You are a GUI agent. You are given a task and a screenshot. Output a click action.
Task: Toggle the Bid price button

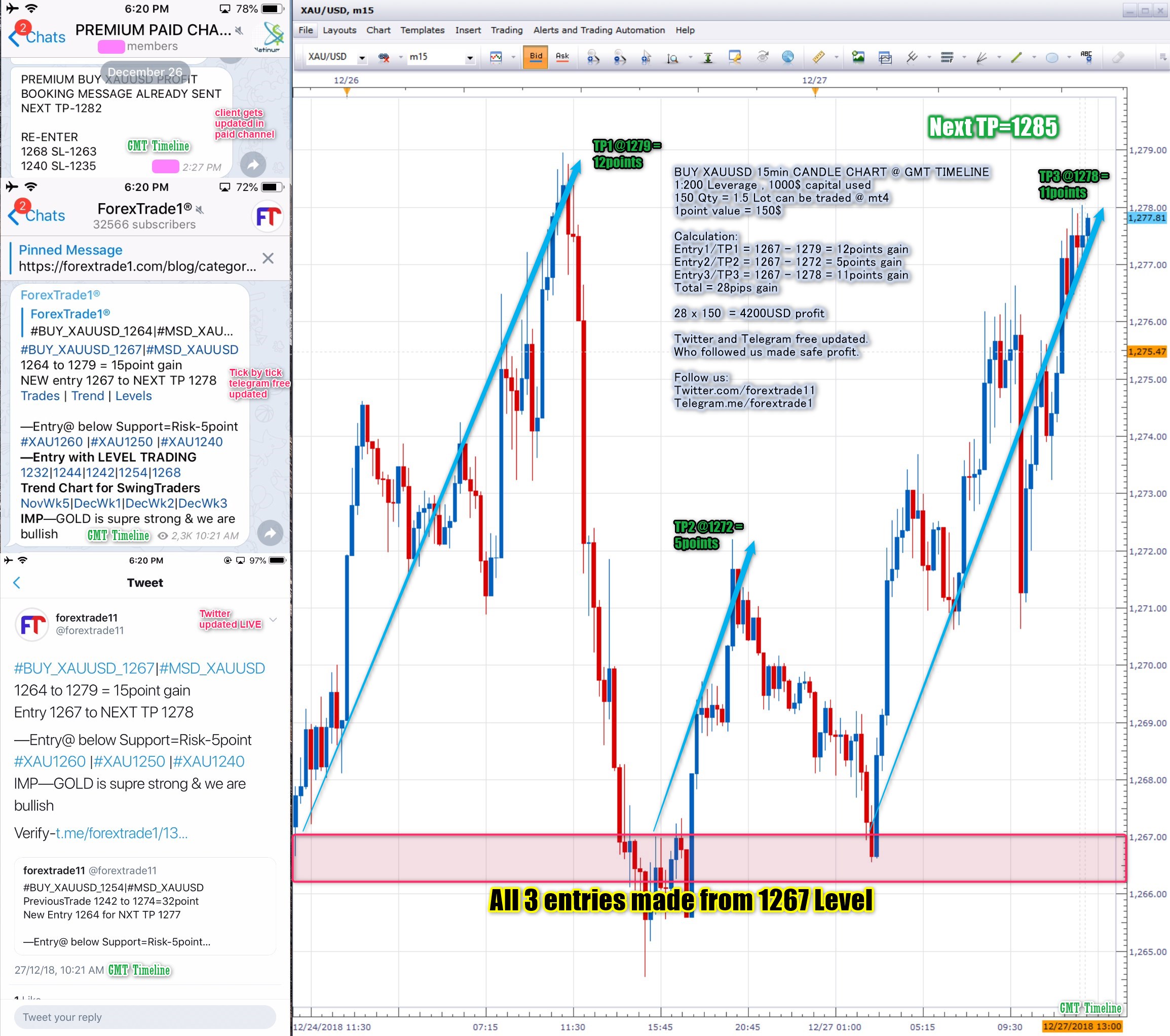point(536,57)
